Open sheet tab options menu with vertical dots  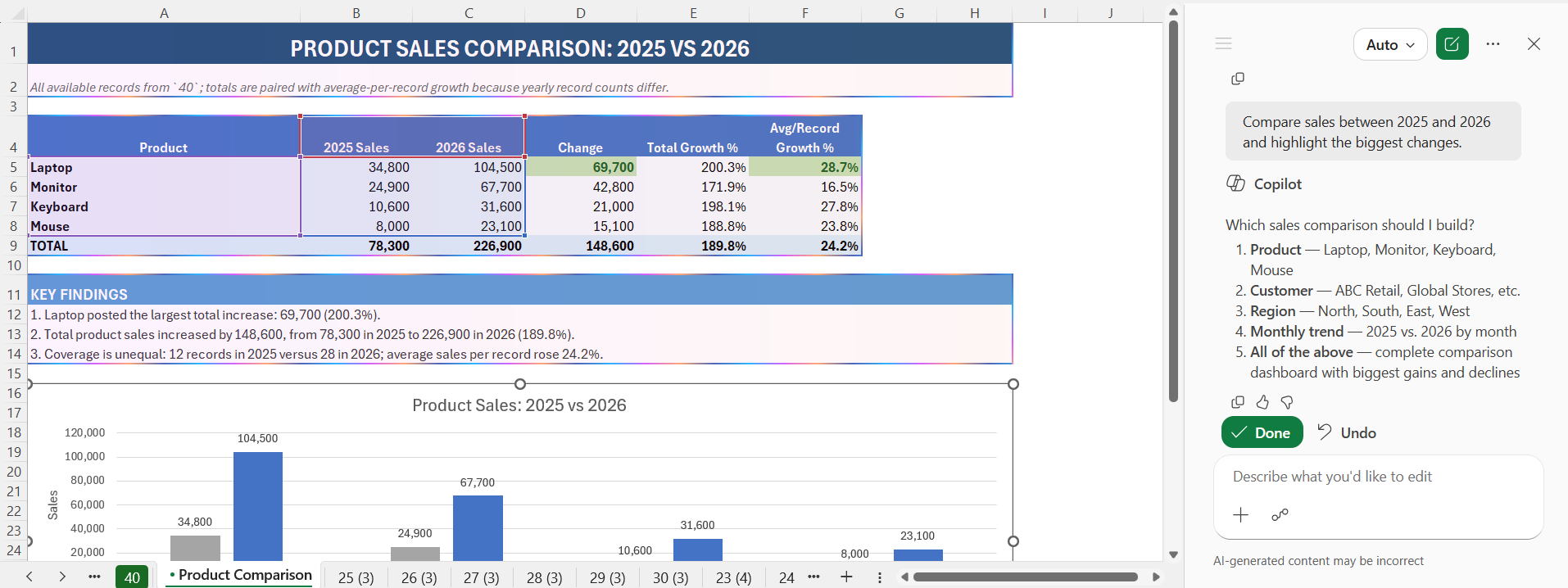(x=880, y=577)
